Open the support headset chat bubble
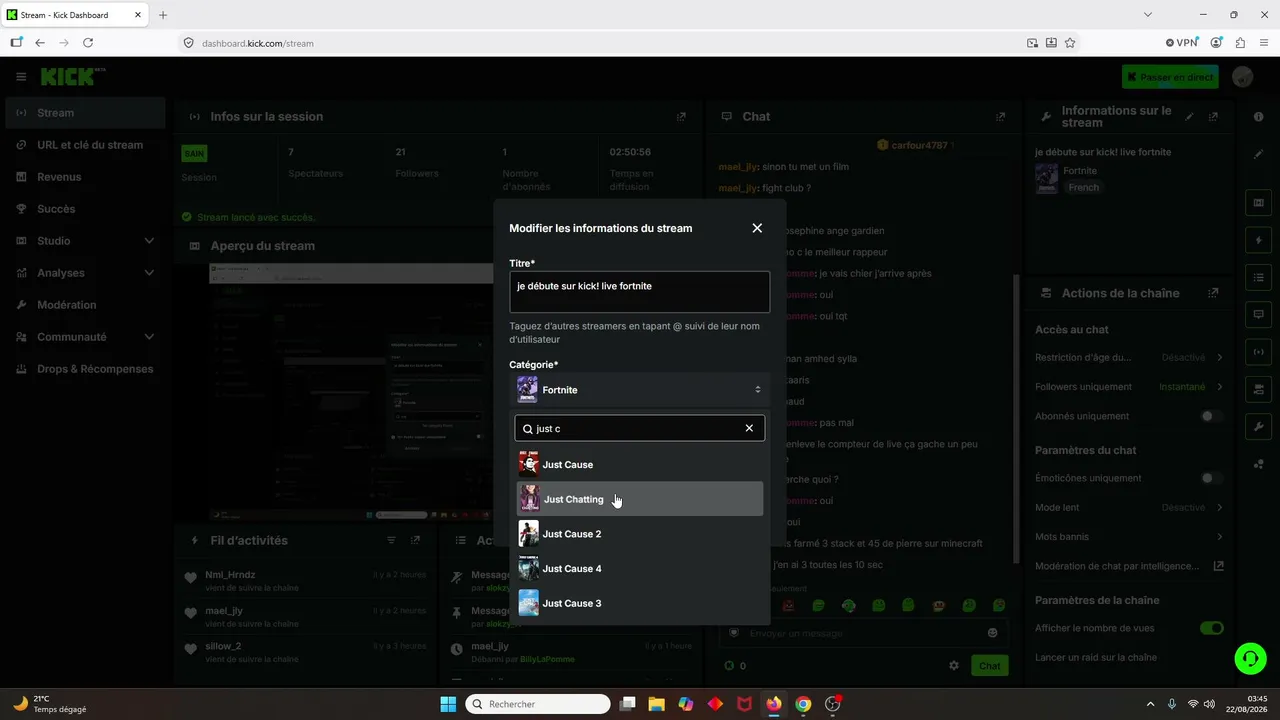 point(1250,658)
